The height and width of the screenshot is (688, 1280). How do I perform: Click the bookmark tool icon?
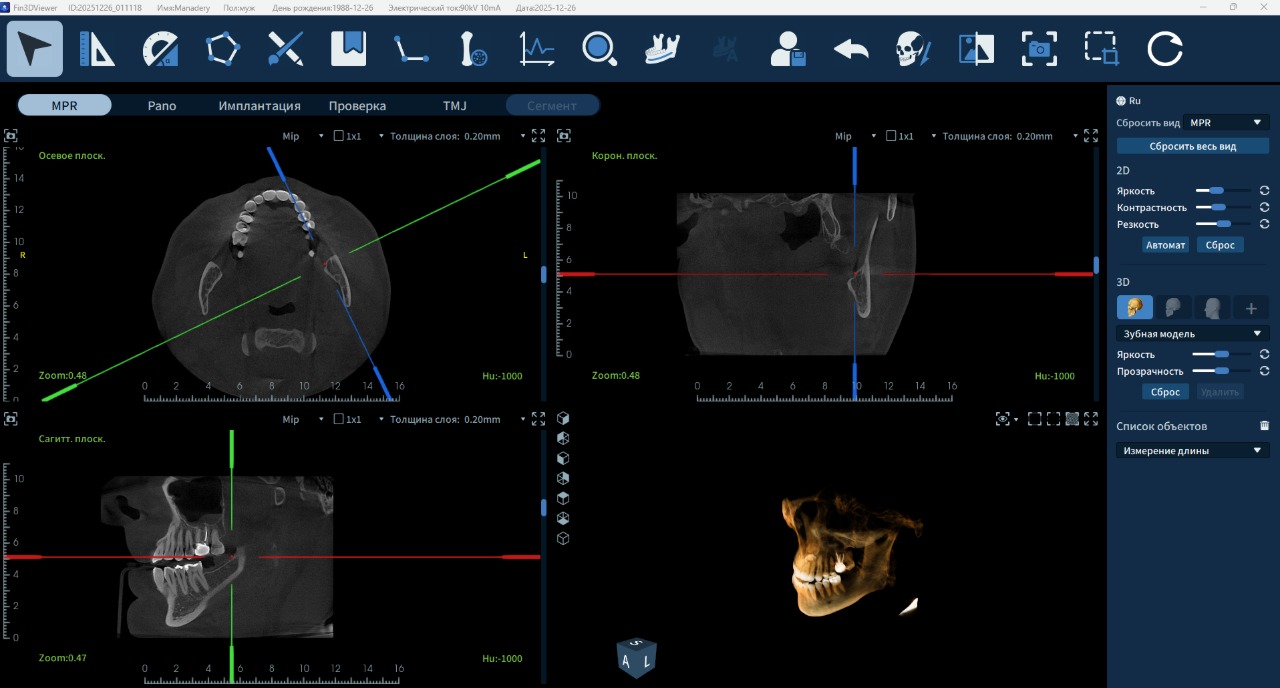tap(348, 49)
